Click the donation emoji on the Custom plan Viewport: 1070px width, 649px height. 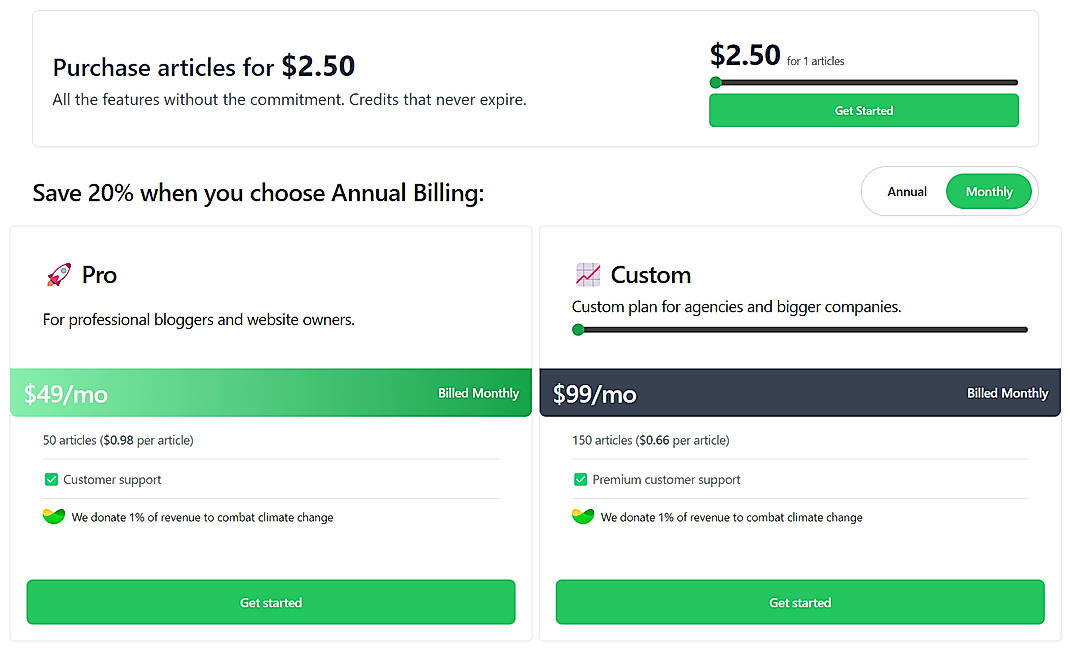582,517
